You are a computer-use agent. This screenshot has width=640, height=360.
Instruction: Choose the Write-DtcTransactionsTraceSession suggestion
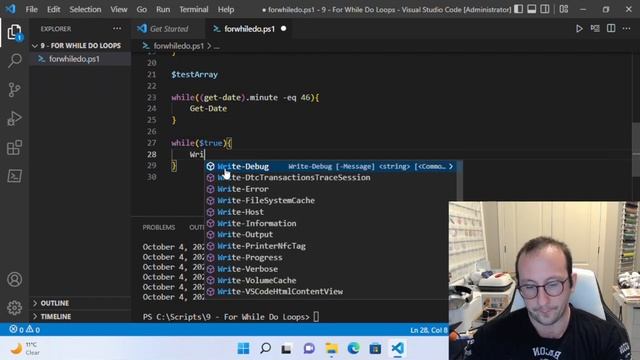[331, 178]
